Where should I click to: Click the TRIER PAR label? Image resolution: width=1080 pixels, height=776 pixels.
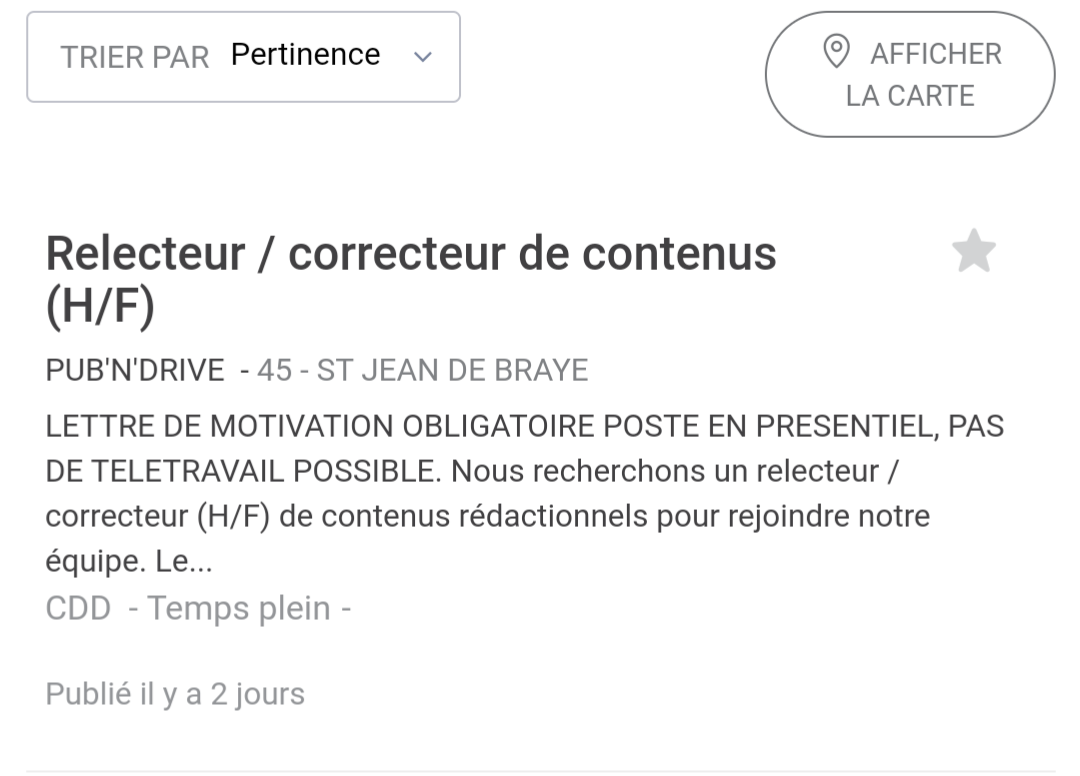(x=135, y=57)
